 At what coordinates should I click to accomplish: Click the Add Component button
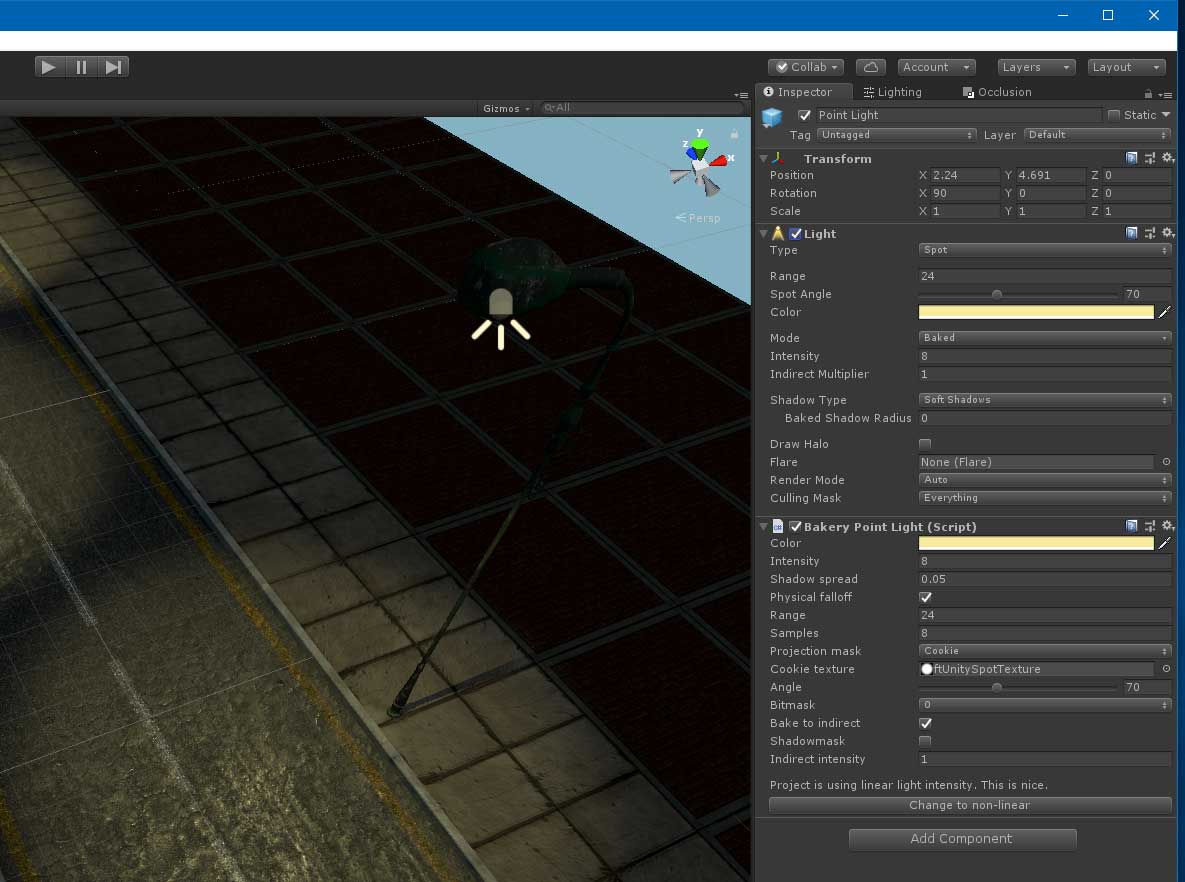962,839
